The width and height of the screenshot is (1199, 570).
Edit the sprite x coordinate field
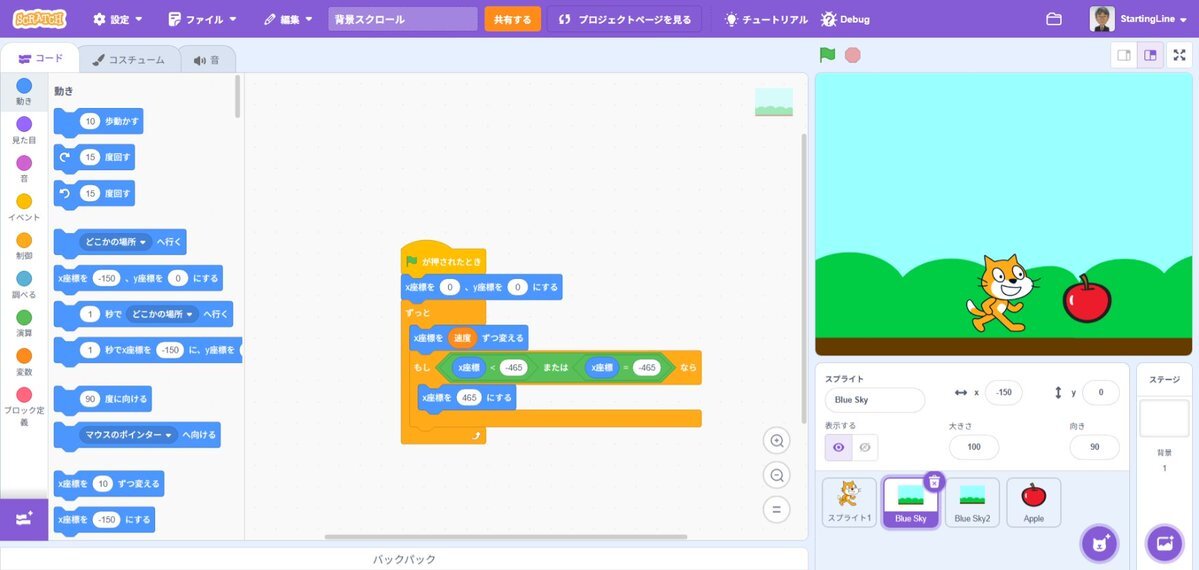1004,392
